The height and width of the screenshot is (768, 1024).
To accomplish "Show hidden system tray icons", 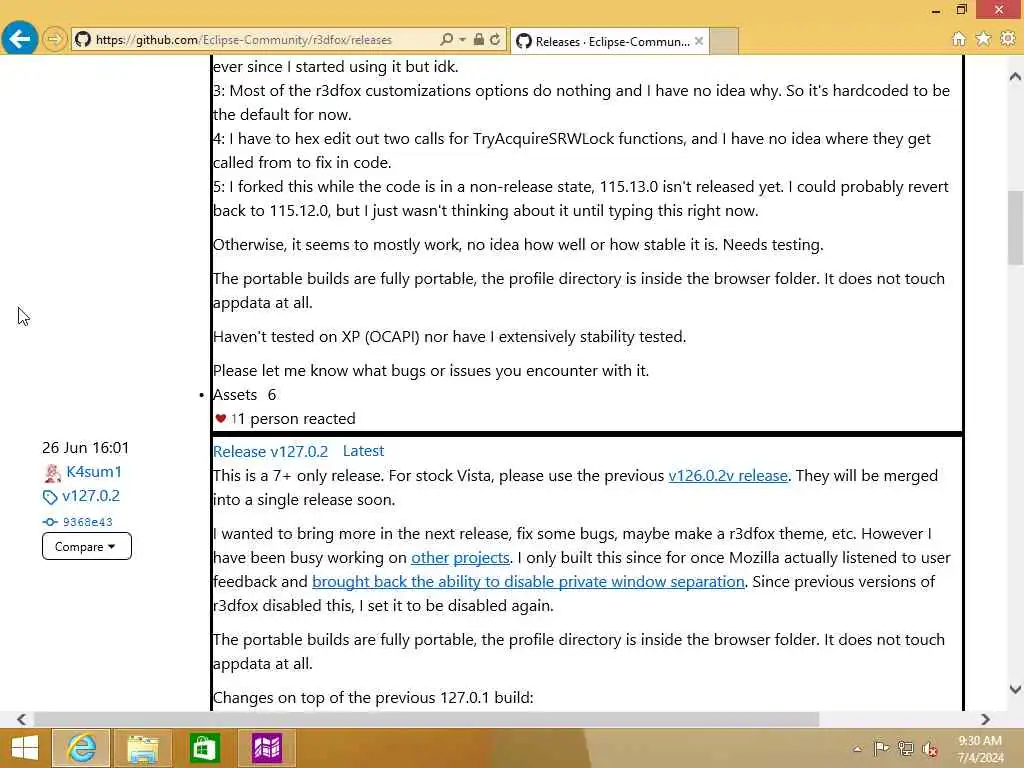I will click(x=857, y=749).
